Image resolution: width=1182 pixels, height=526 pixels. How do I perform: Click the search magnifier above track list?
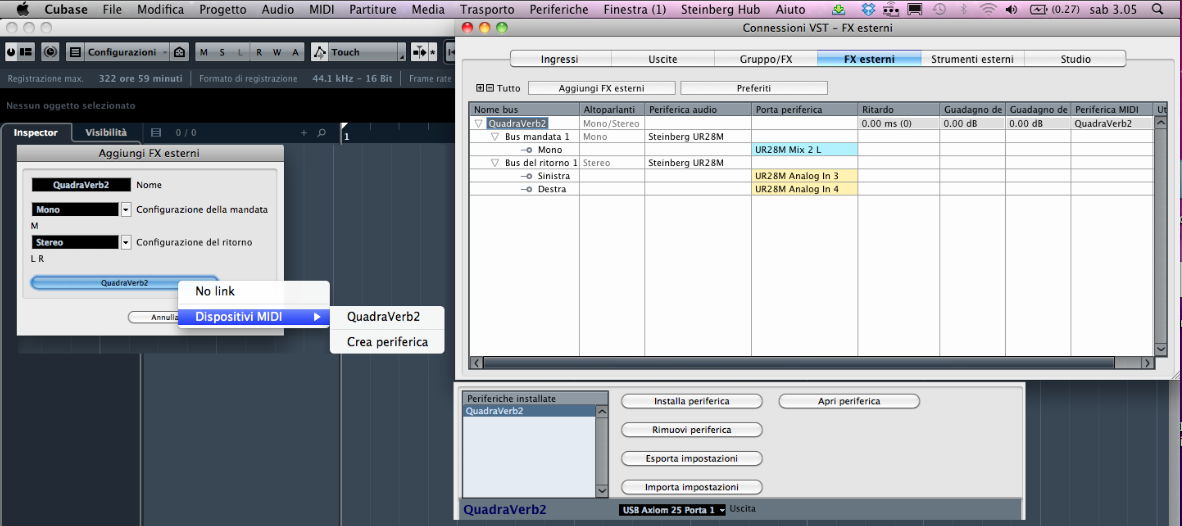(x=321, y=133)
